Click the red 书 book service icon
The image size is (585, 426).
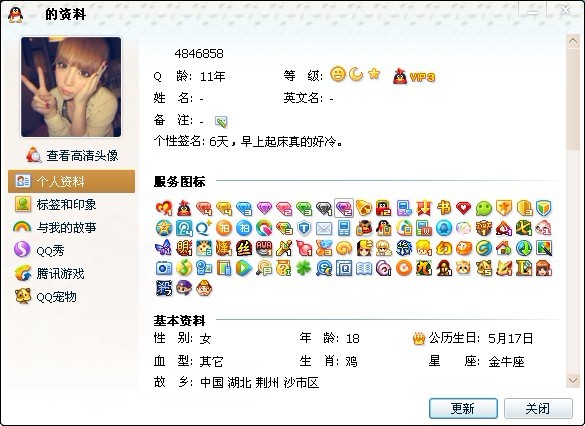pos(444,208)
